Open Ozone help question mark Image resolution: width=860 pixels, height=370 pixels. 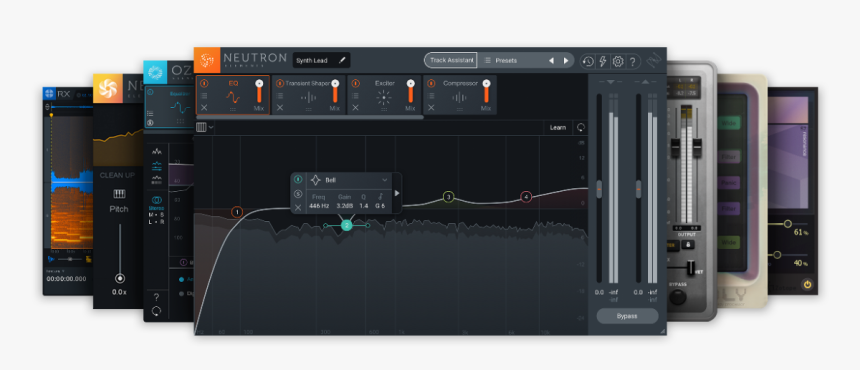(157, 298)
